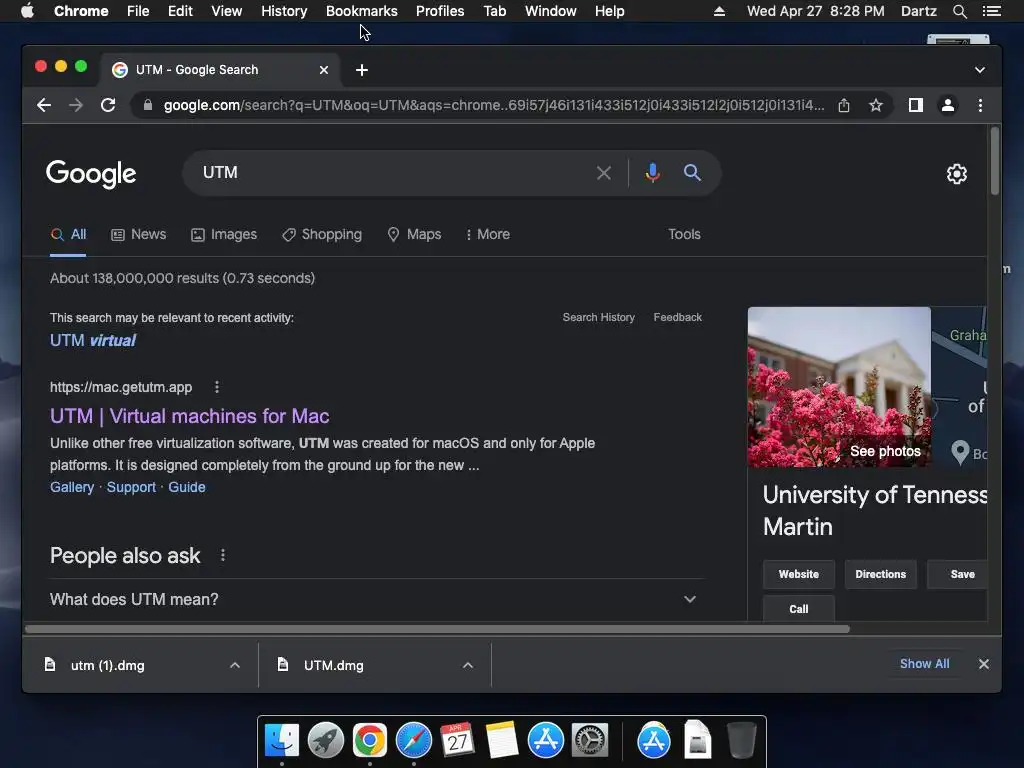Clear the search box with X
Screen dimensions: 1024x768
[604, 173]
